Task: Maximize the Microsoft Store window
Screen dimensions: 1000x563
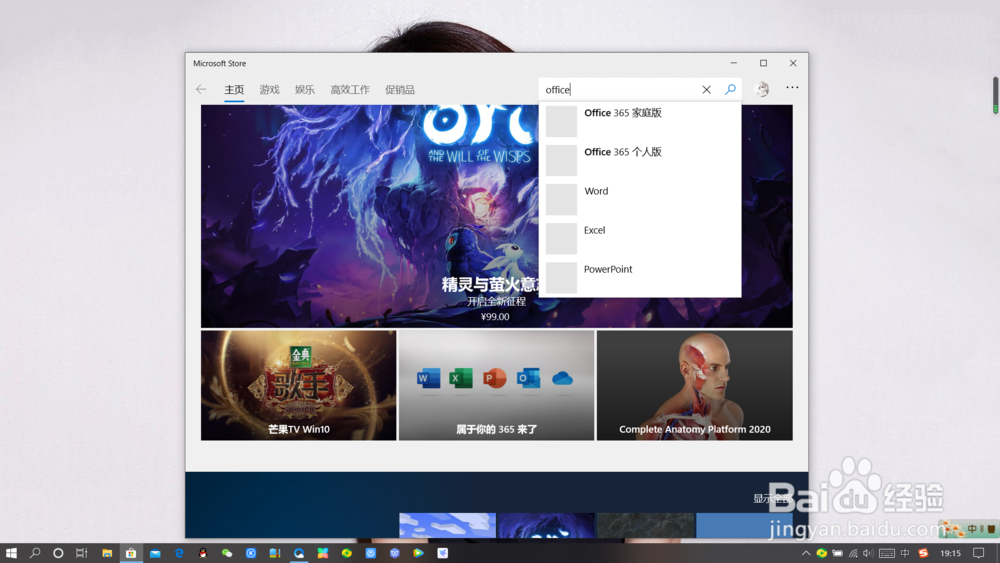Action: (763, 63)
